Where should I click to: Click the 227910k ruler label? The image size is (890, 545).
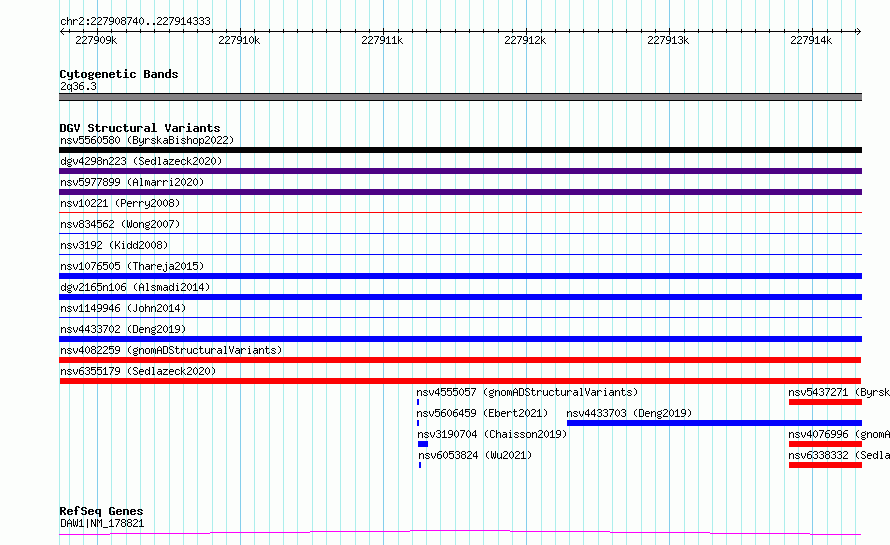point(239,40)
